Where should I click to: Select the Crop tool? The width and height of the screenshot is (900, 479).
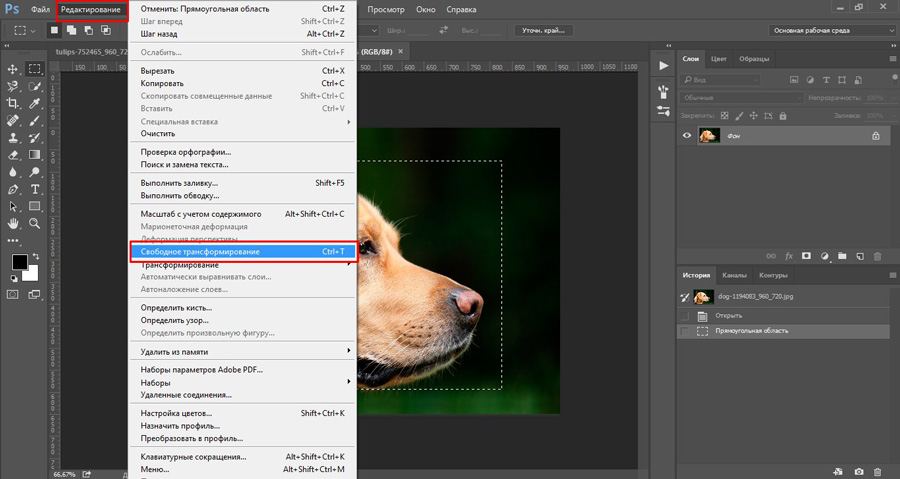coord(13,103)
